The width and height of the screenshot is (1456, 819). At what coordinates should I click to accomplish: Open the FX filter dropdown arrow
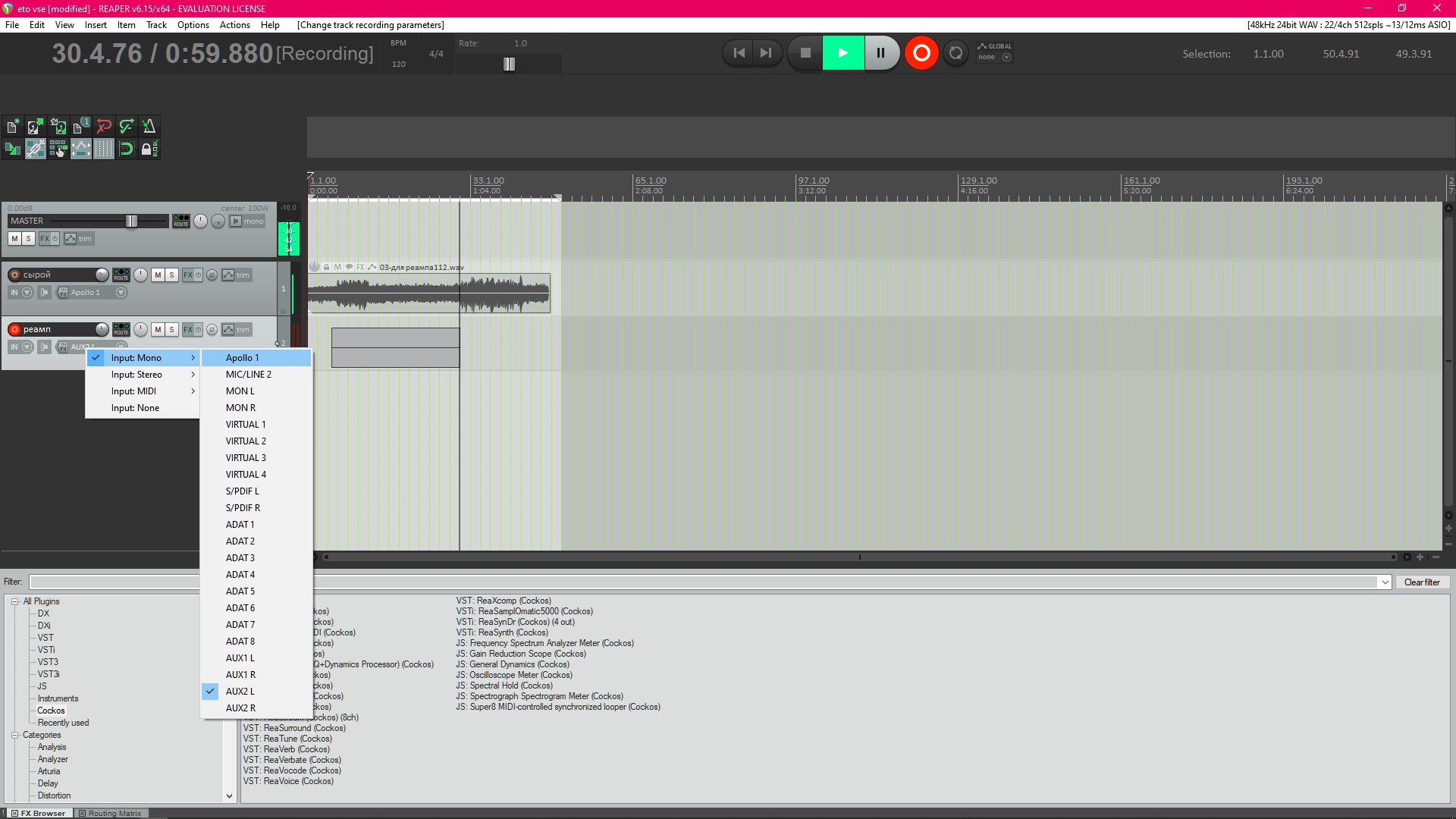tap(1385, 582)
